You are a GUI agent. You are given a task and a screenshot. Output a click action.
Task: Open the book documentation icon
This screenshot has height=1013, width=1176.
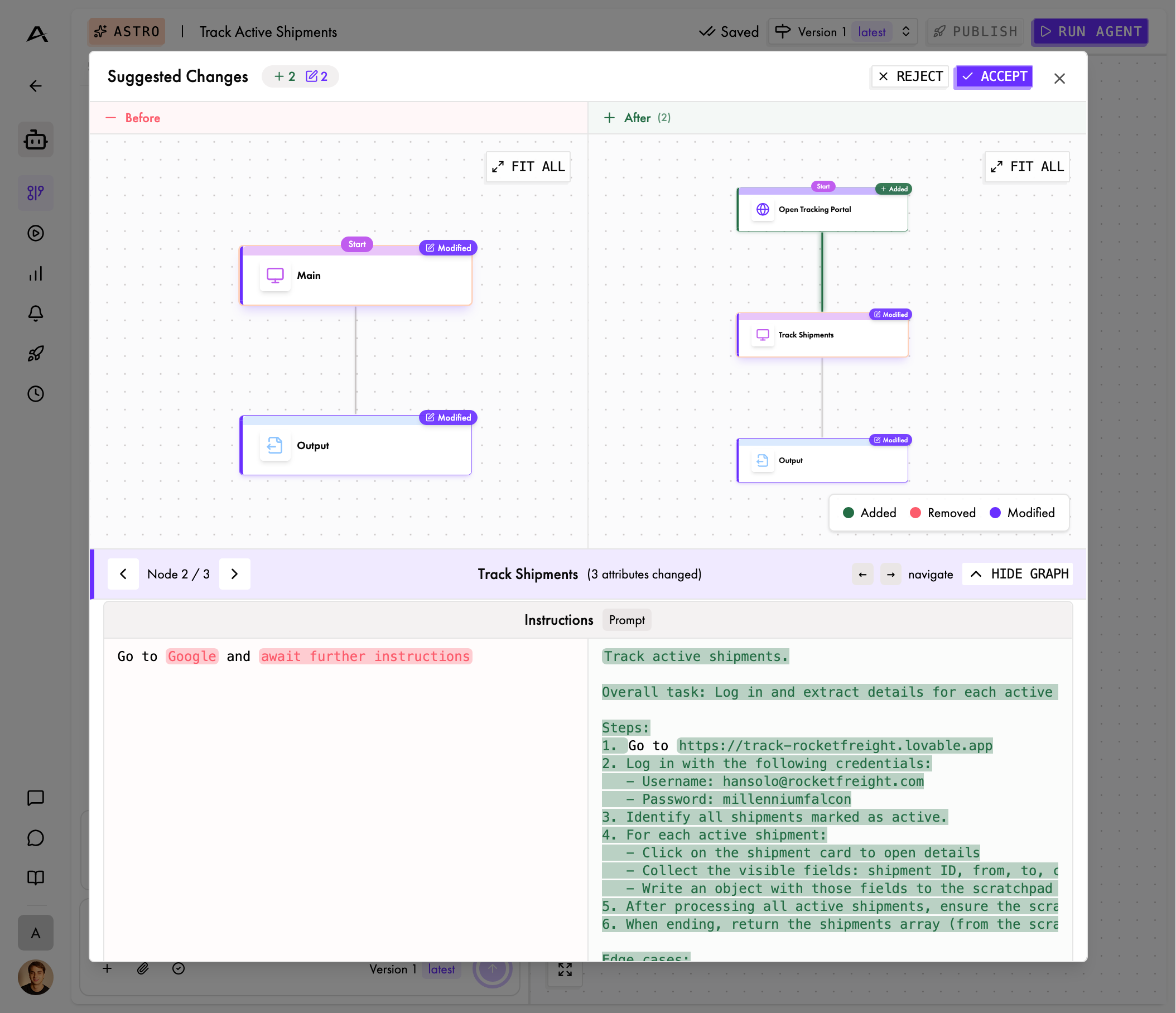[x=35, y=877]
